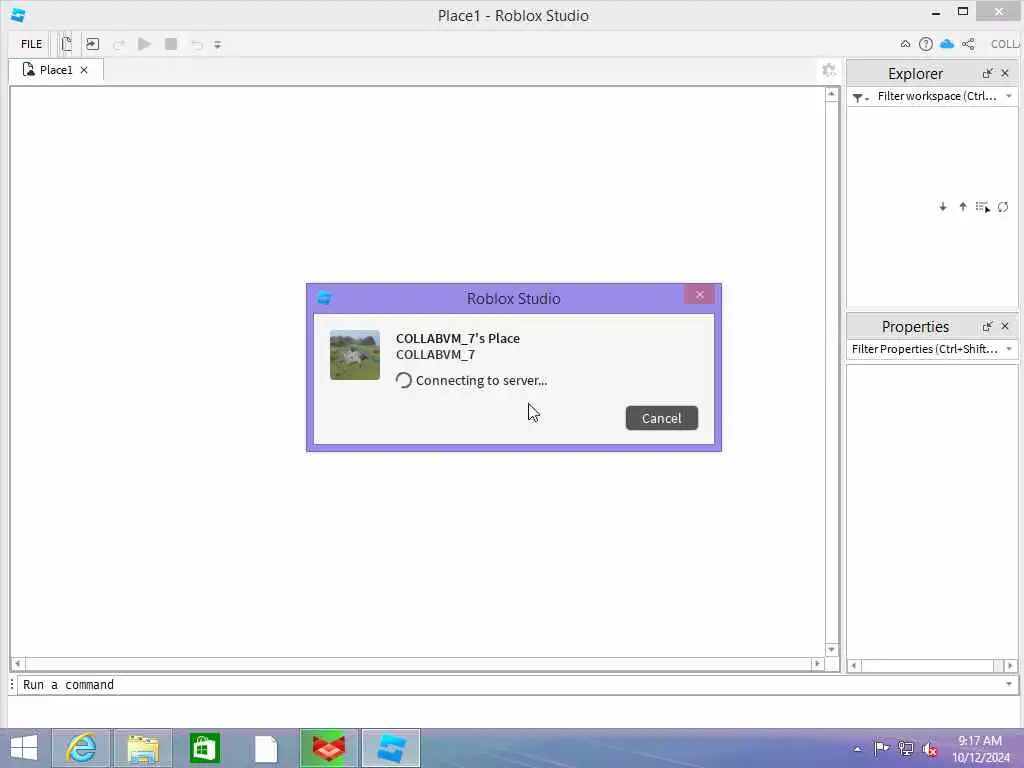
Task: Undock the Explorer panel
Action: click(987, 73)
